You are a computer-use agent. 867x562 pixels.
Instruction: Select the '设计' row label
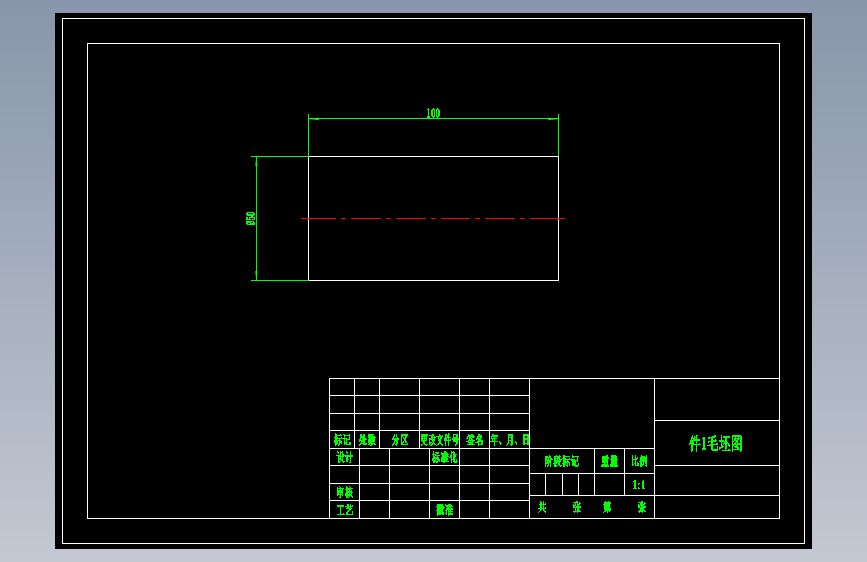344,457
